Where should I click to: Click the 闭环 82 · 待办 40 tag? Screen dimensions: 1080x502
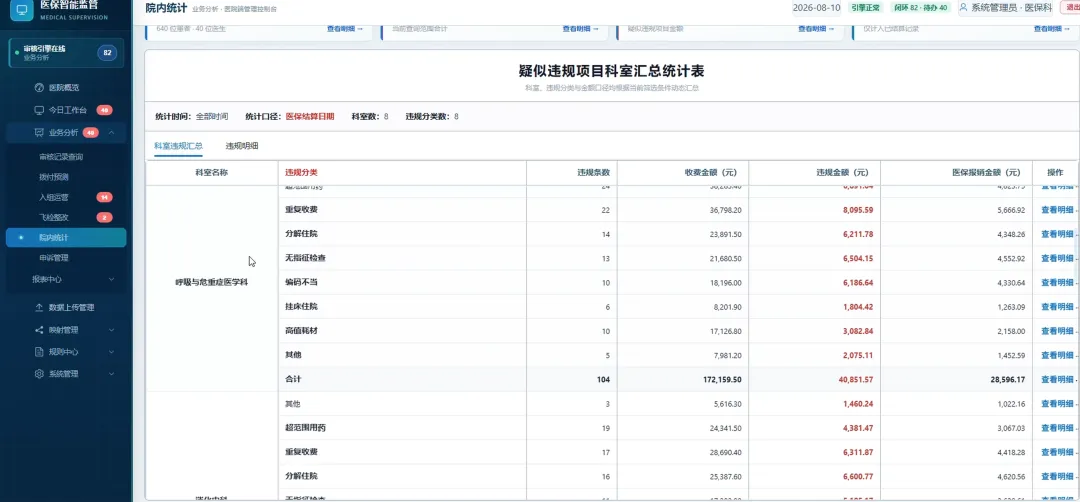(920, 8)
